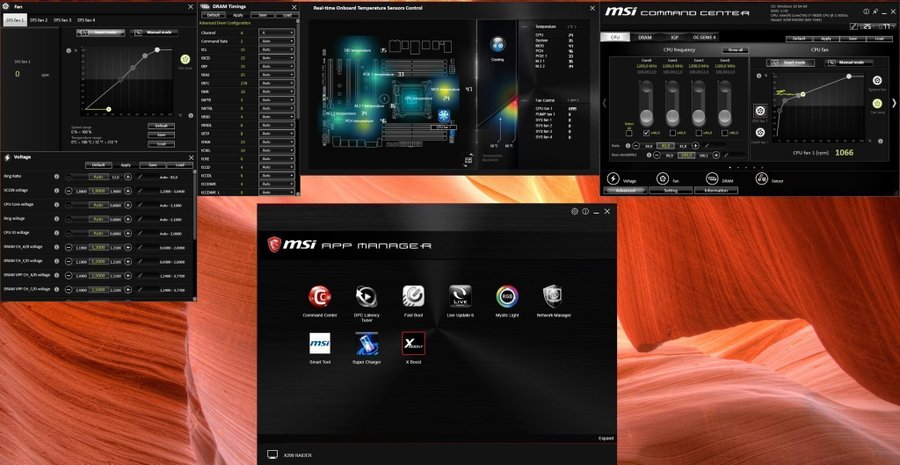Check the Select All cores checkbox
Image resolution: width=900 pixels, height=465 pixels.
[x=629, y=132]
